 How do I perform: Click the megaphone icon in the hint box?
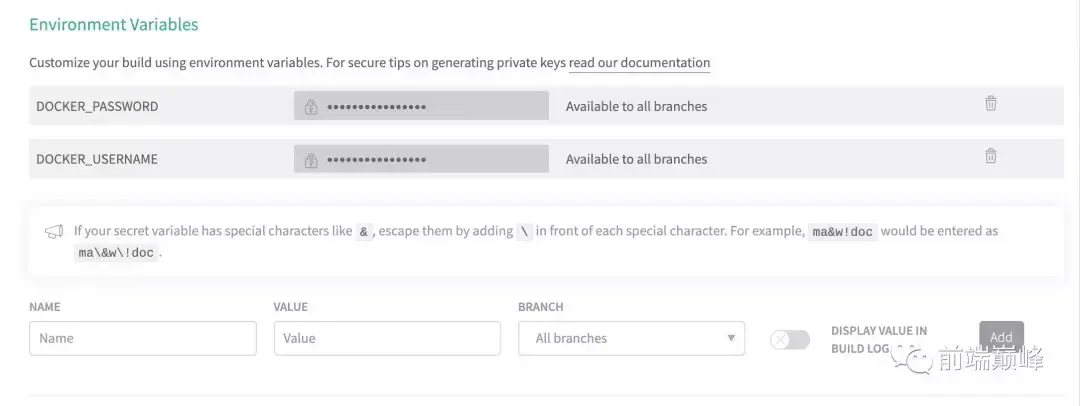pos(54,232)
